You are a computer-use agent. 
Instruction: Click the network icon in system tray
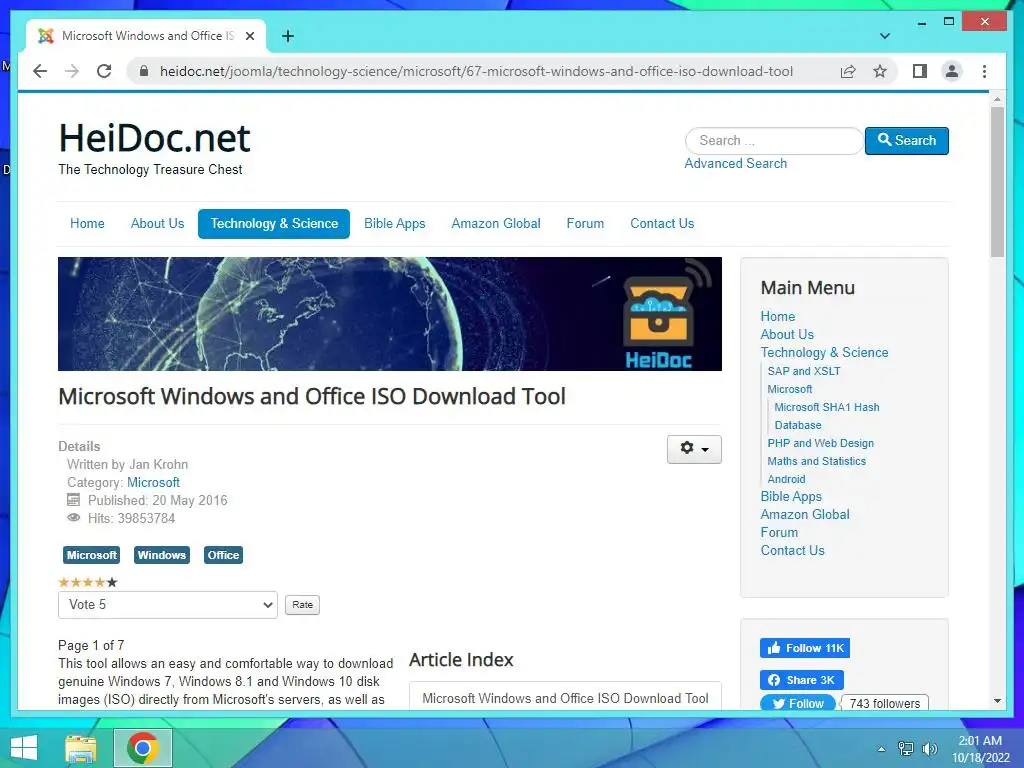[906, 748]
